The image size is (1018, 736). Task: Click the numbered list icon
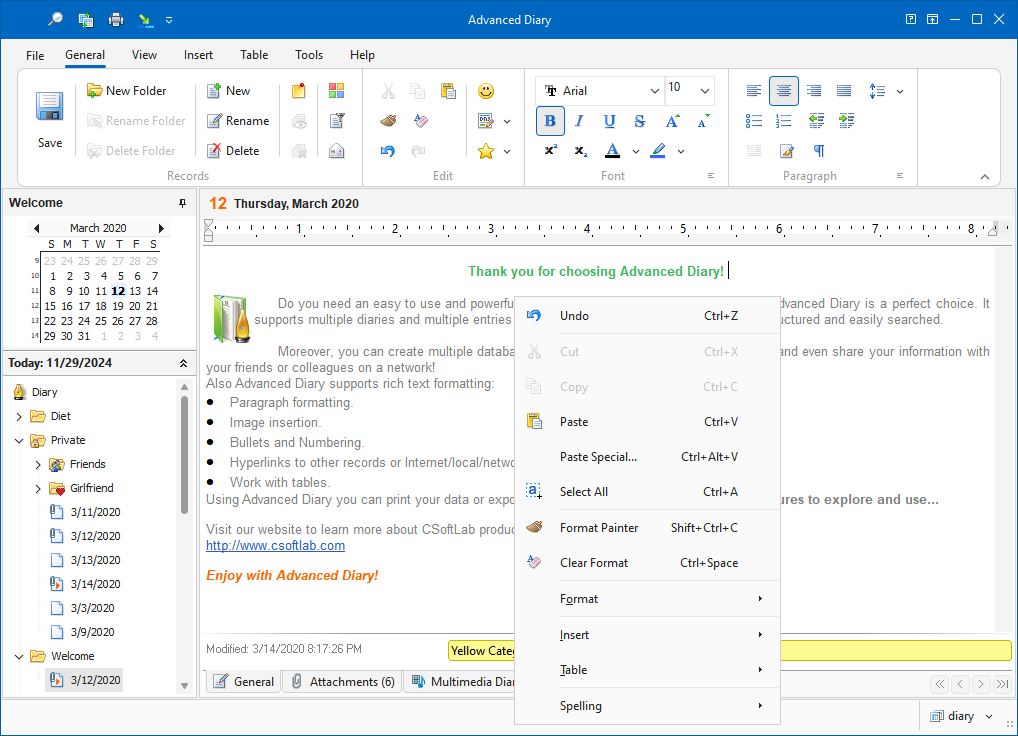pos(784,121)
